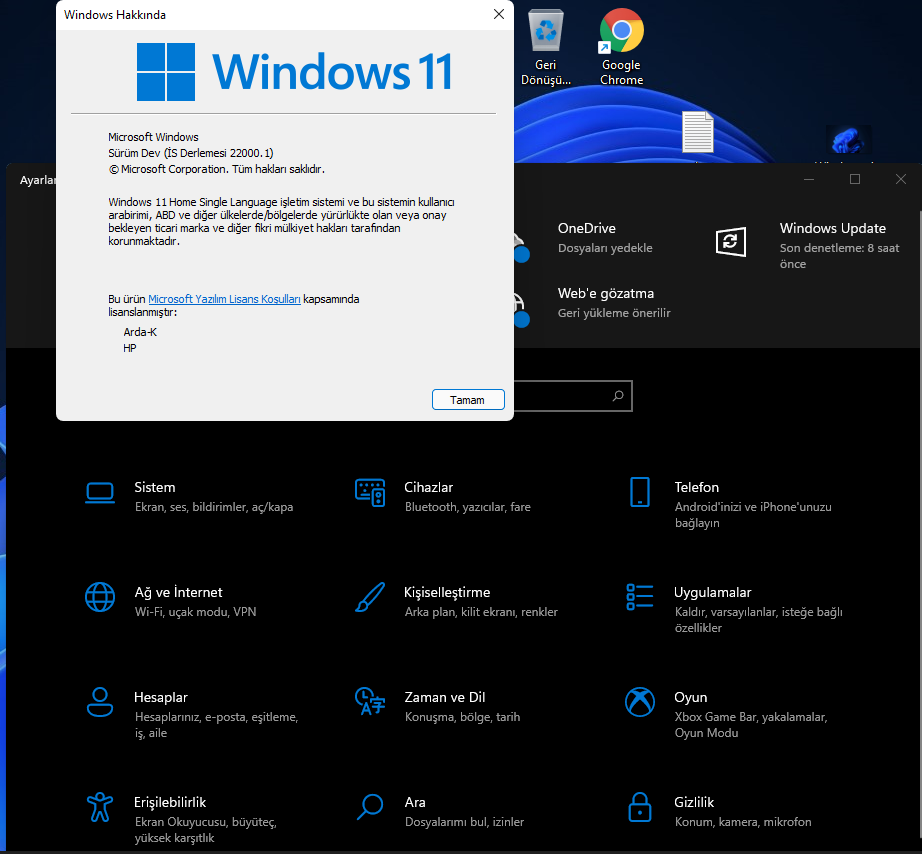Screen dimensions: 922x854
Task: Click the search magnifier in the Settings search box
Action: point(618,396)
